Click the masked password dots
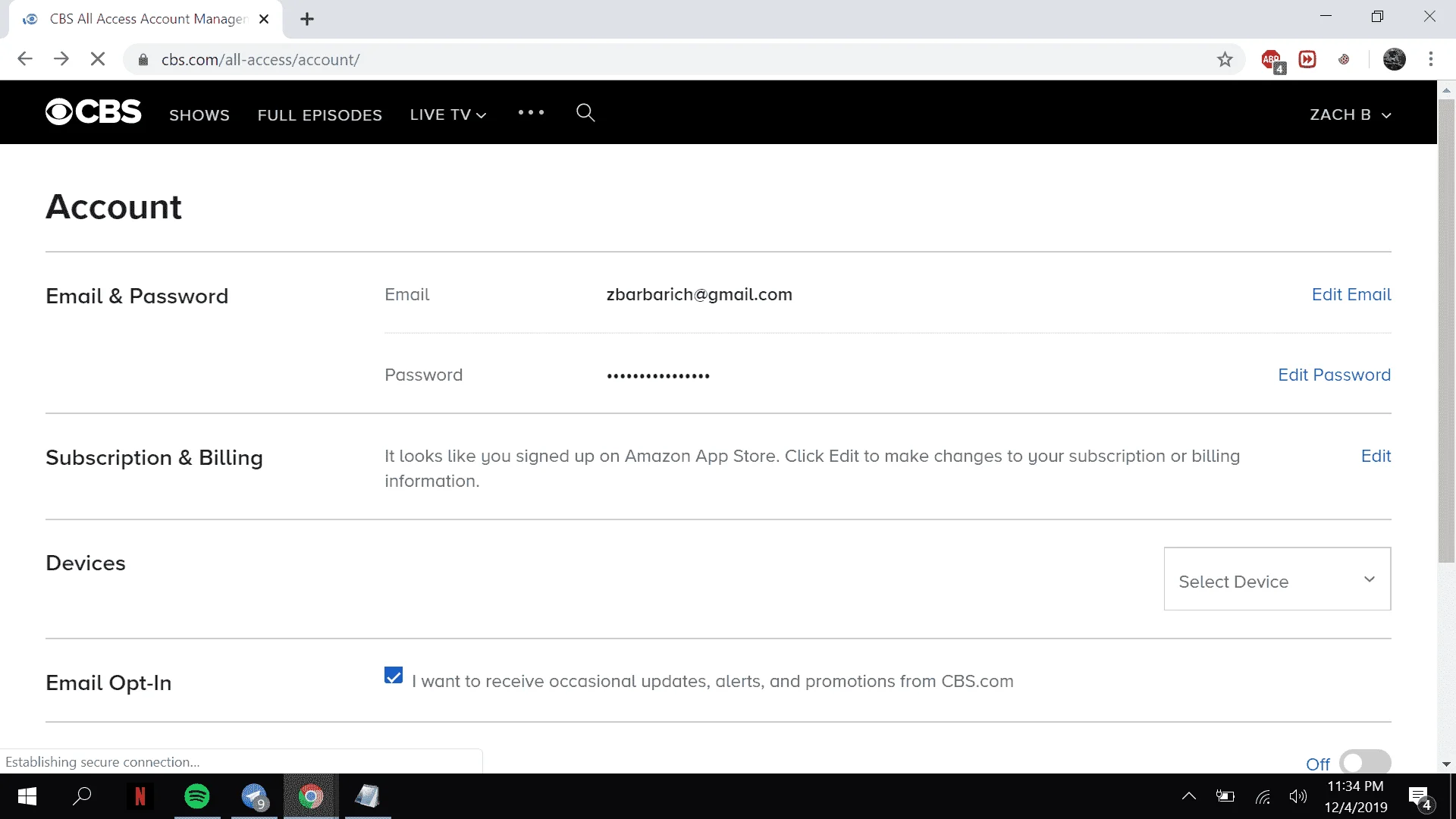 pyautogui.click(x=658, y=376)
